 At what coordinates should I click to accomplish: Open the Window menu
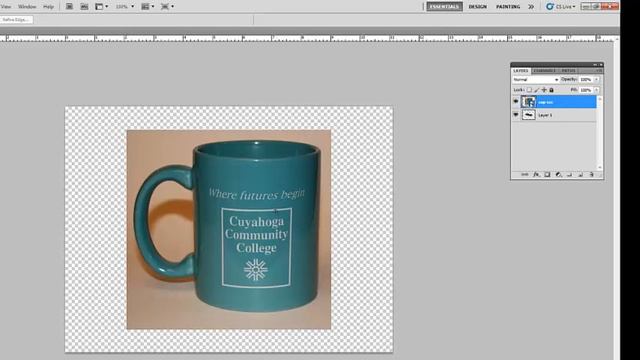[27, 7]
